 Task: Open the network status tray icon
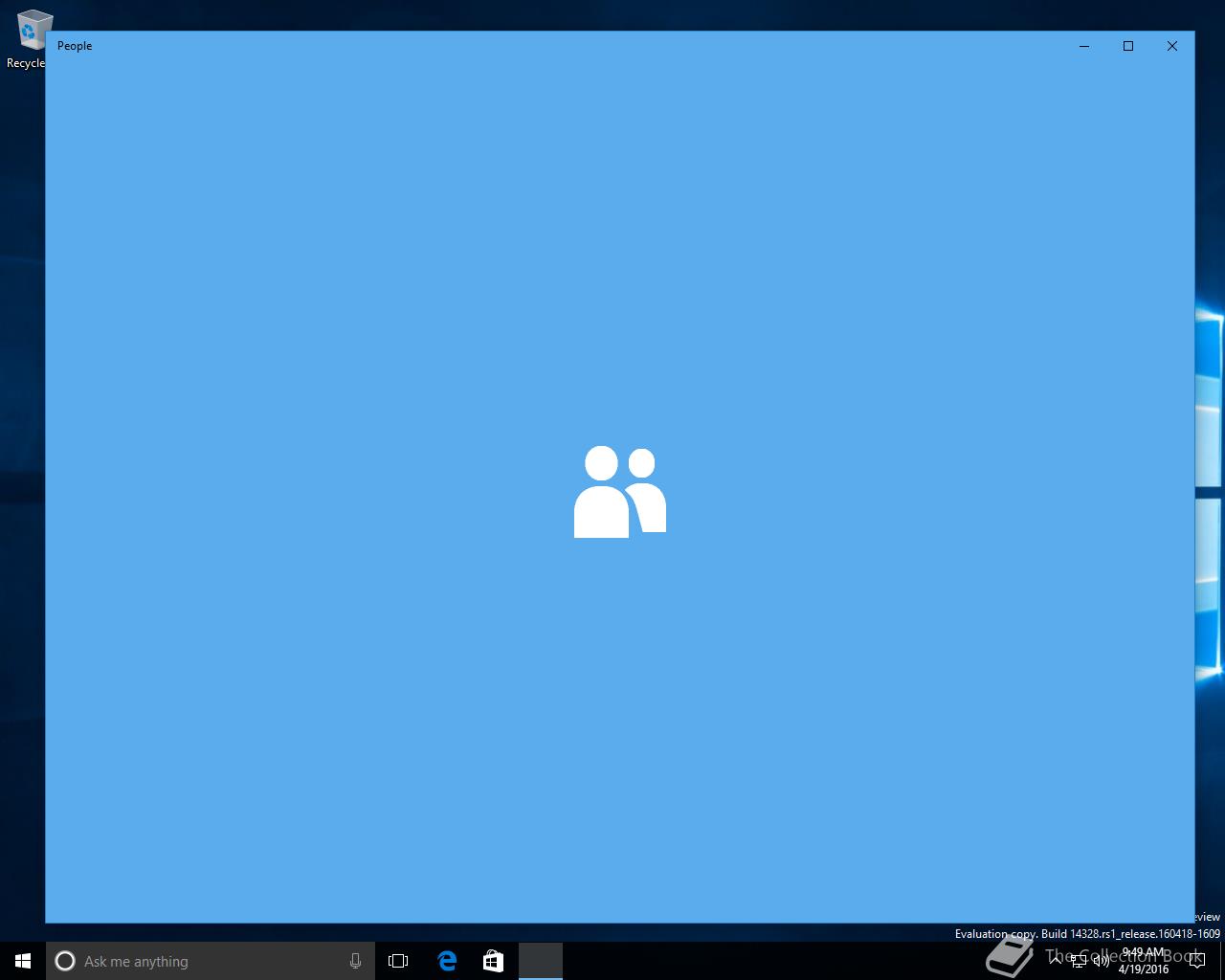tap(1079, 961)
